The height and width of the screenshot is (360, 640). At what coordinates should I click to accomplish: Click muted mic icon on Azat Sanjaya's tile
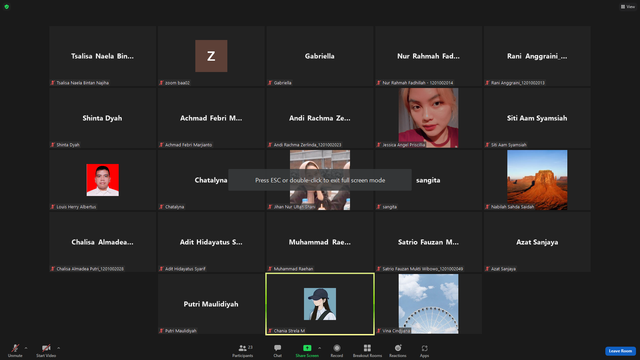(x=487, y=269)
